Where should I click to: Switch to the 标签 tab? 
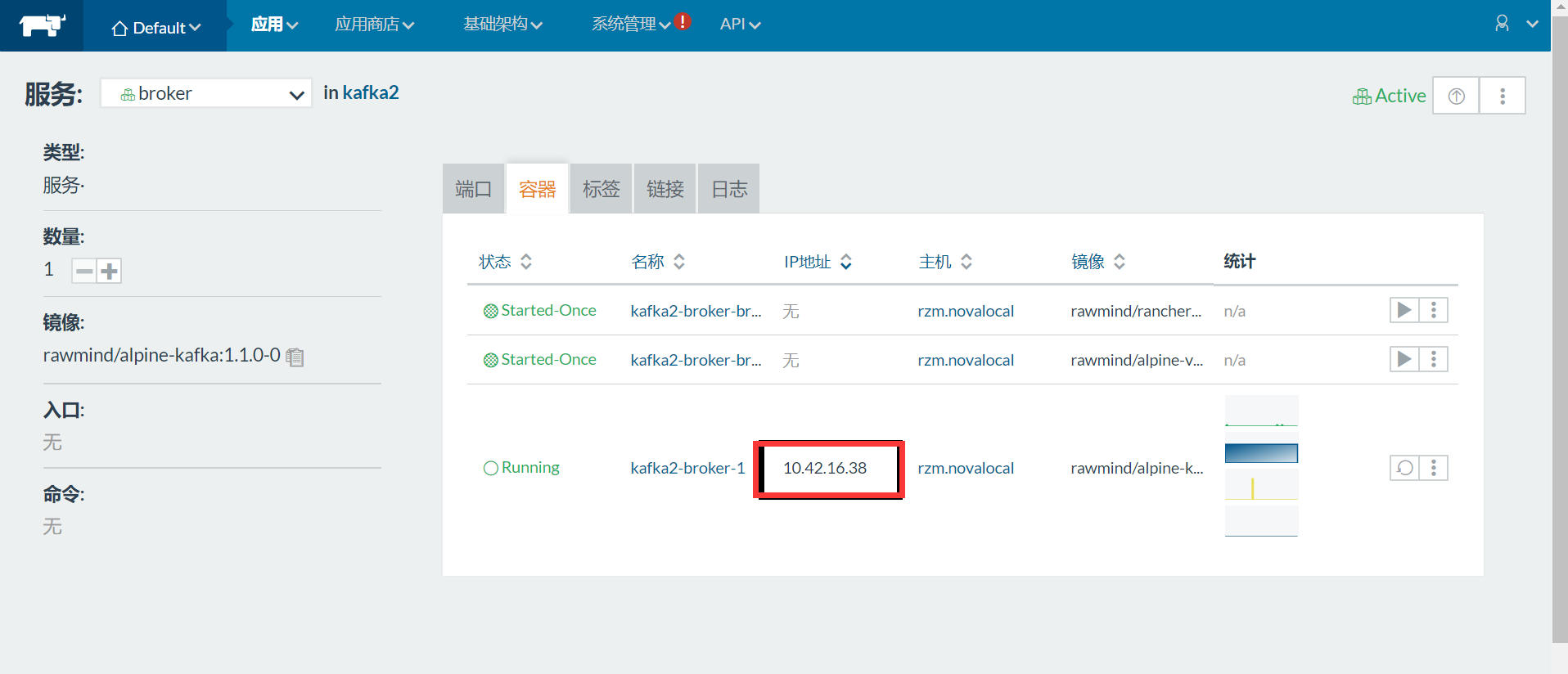tap(601, 189)
